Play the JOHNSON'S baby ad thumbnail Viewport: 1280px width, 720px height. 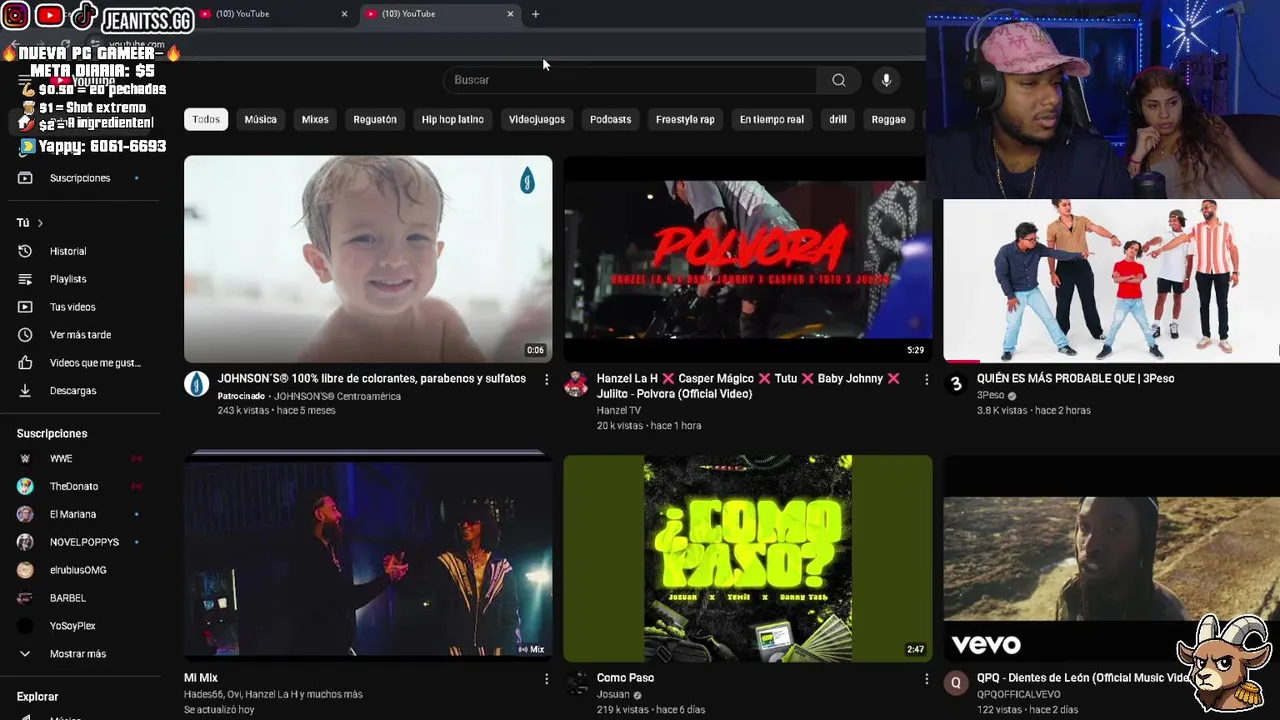click(x=368, y=258)
